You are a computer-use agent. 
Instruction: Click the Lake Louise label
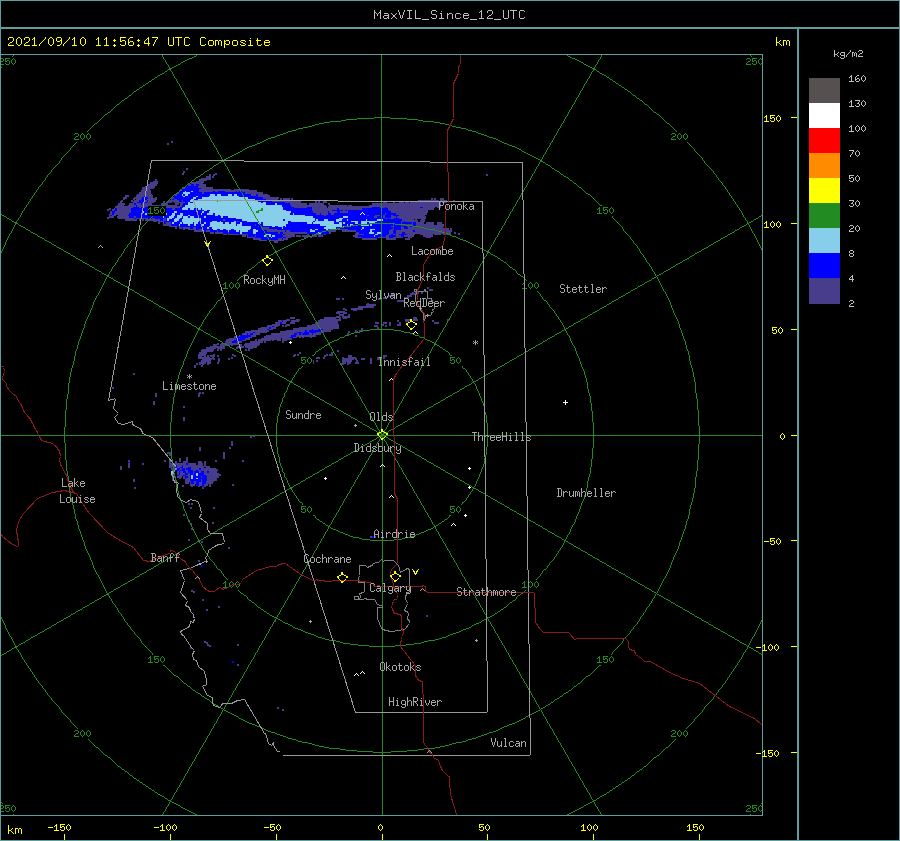(77, 491)
